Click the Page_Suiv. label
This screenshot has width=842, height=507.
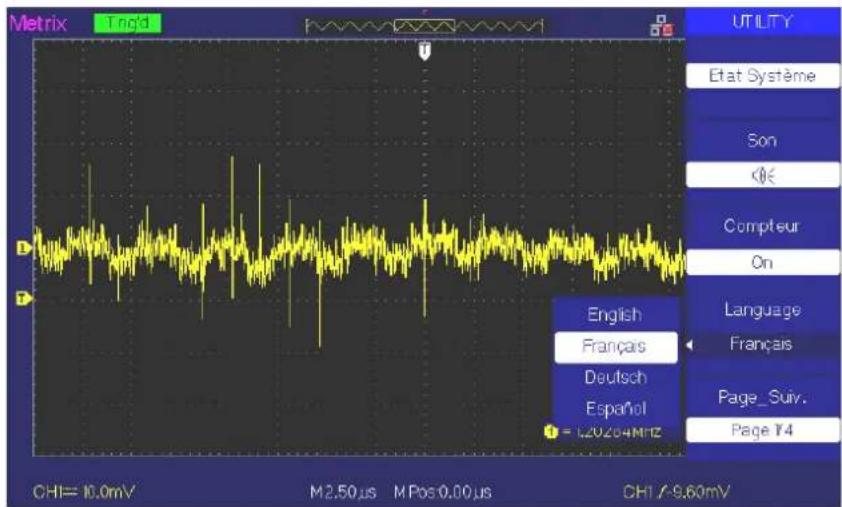click(763, 398)
